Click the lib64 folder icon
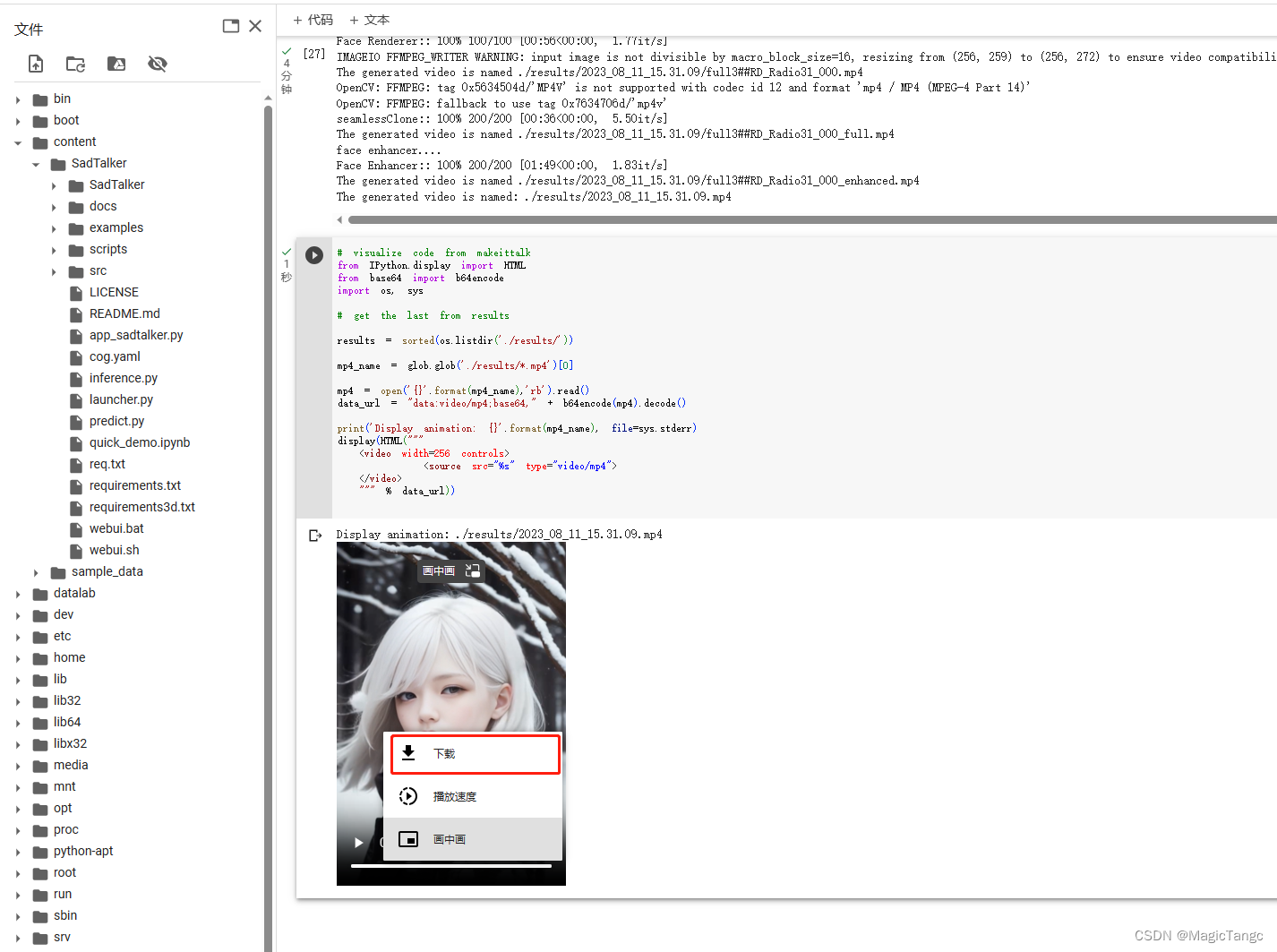 point(40,723)
